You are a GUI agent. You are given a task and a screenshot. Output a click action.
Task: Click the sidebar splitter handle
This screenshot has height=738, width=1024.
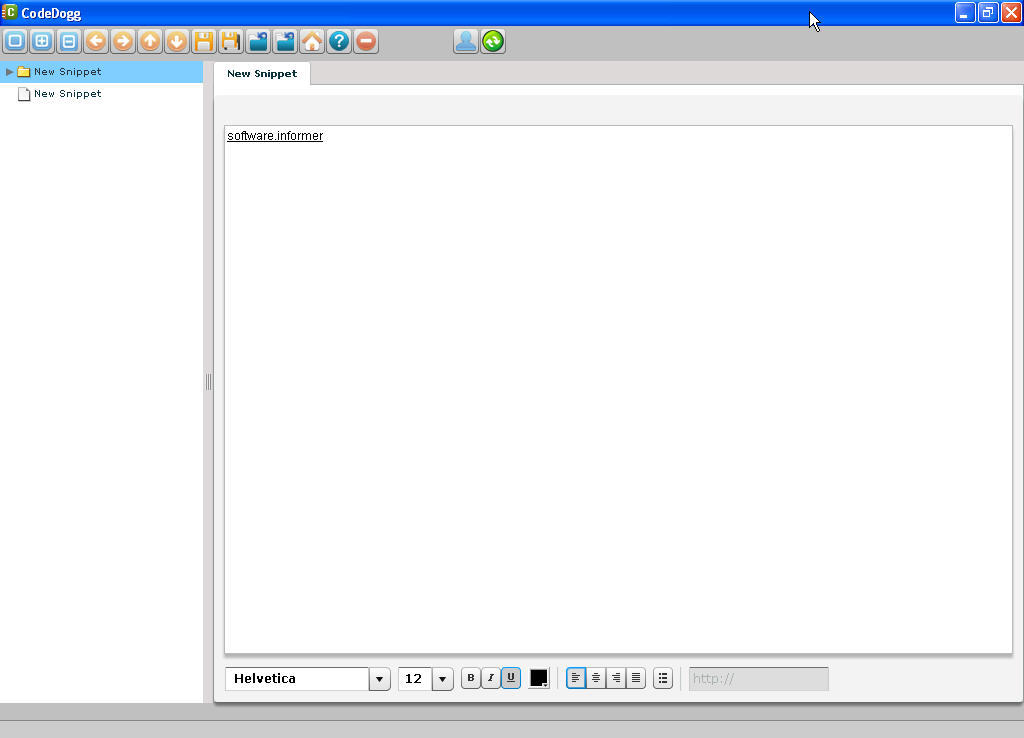pos(208,382)
